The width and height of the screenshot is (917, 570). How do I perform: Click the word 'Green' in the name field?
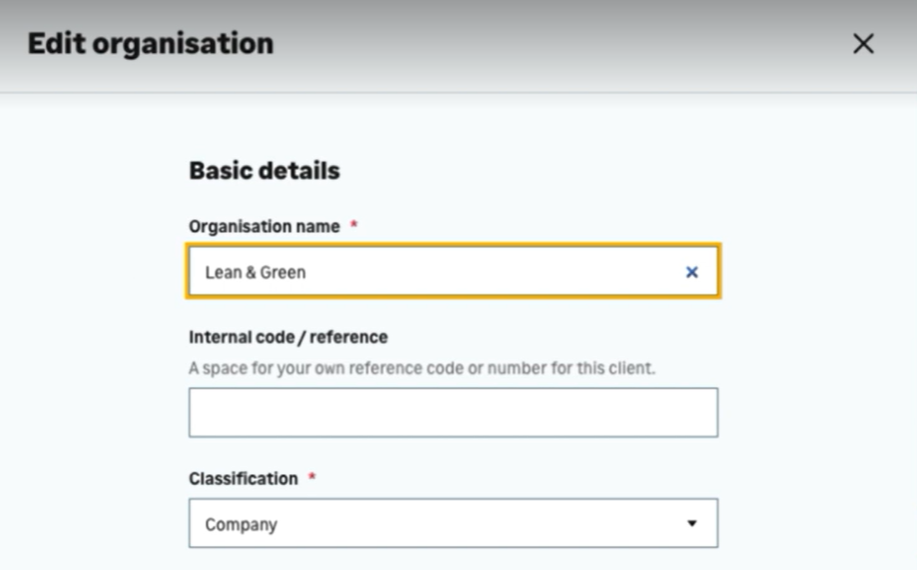pos(283,272)
